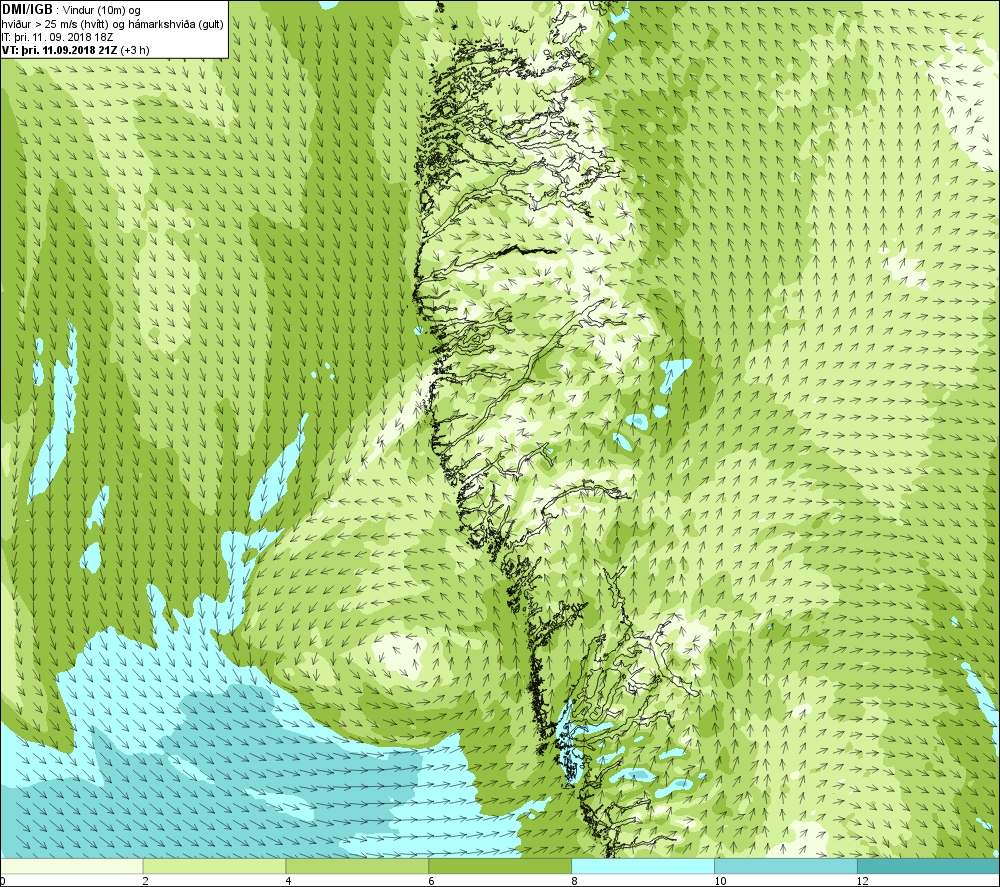Click the scale label '4'
Screen dimensions: 1000x887
point(288,881)
